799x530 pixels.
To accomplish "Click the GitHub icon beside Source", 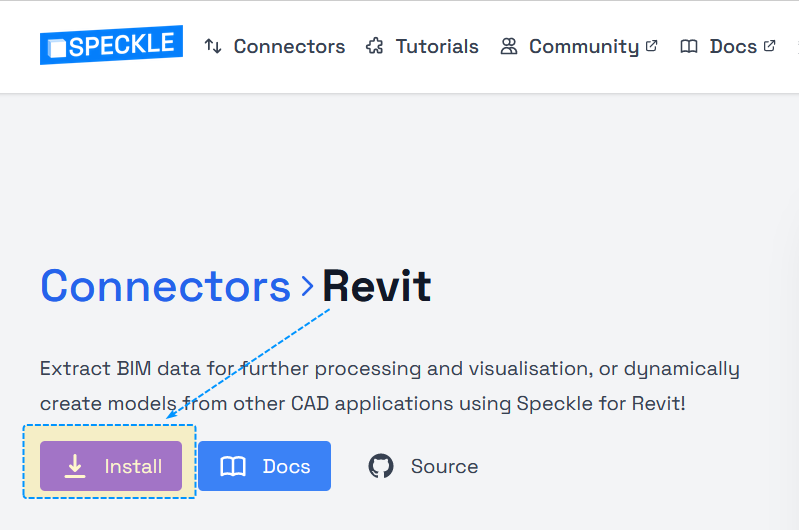I will pos(381,466).
